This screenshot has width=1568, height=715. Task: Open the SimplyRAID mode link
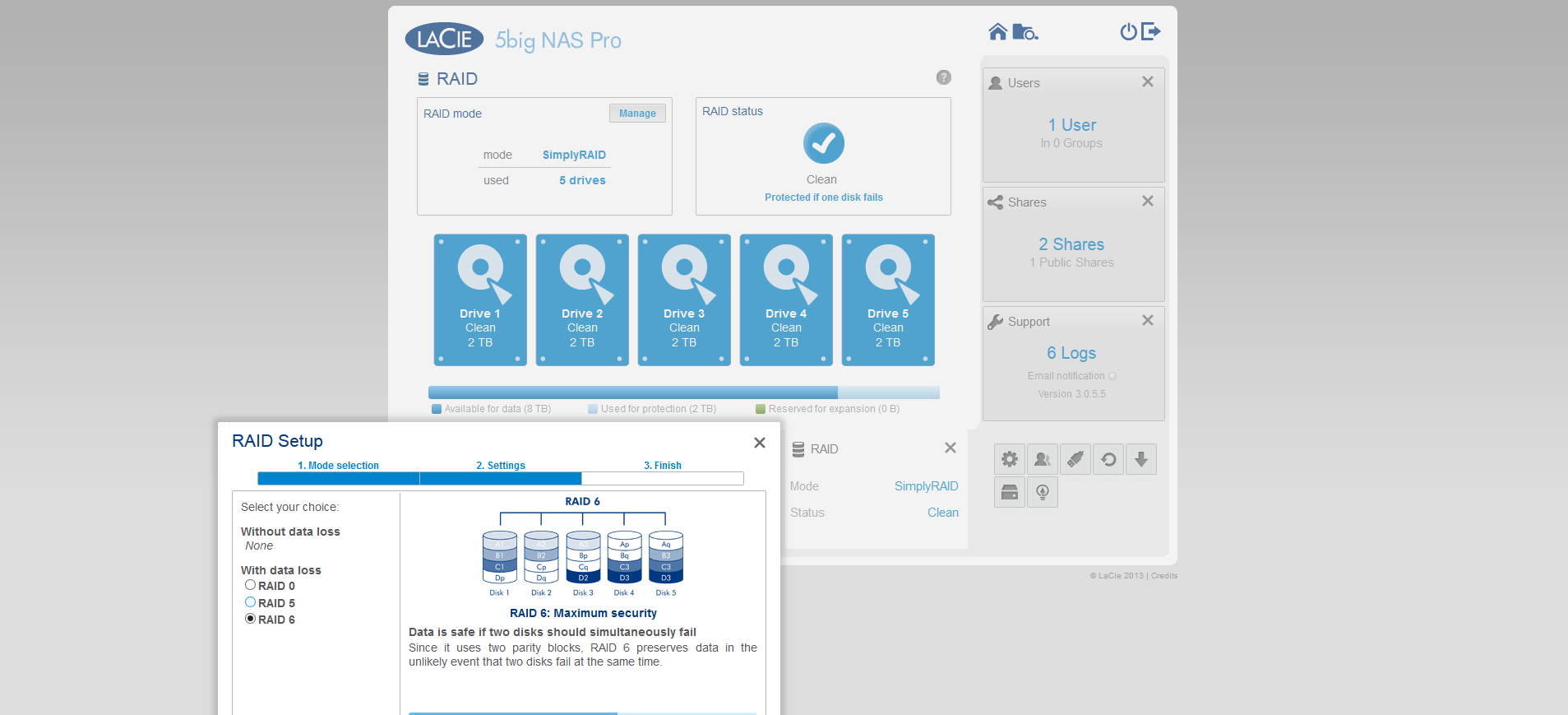click(x=574, y=155)
